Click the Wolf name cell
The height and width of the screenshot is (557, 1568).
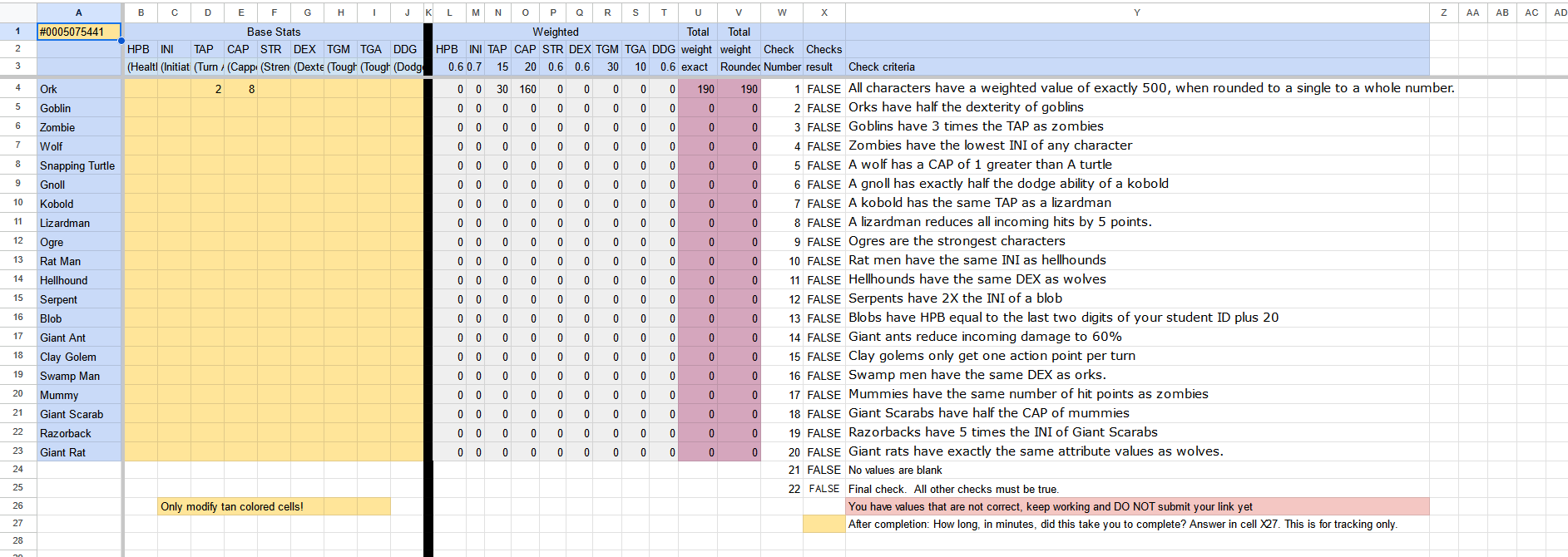pos(79,146)
